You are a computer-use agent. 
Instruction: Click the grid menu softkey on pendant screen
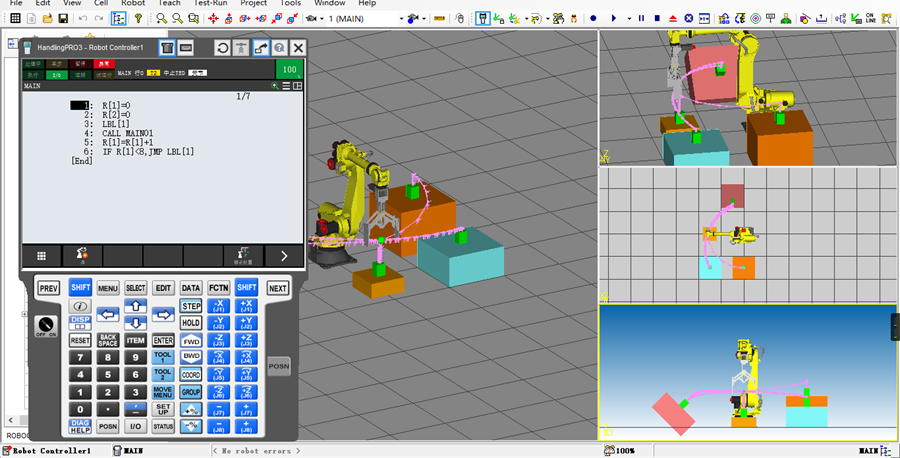click(41, 256)
